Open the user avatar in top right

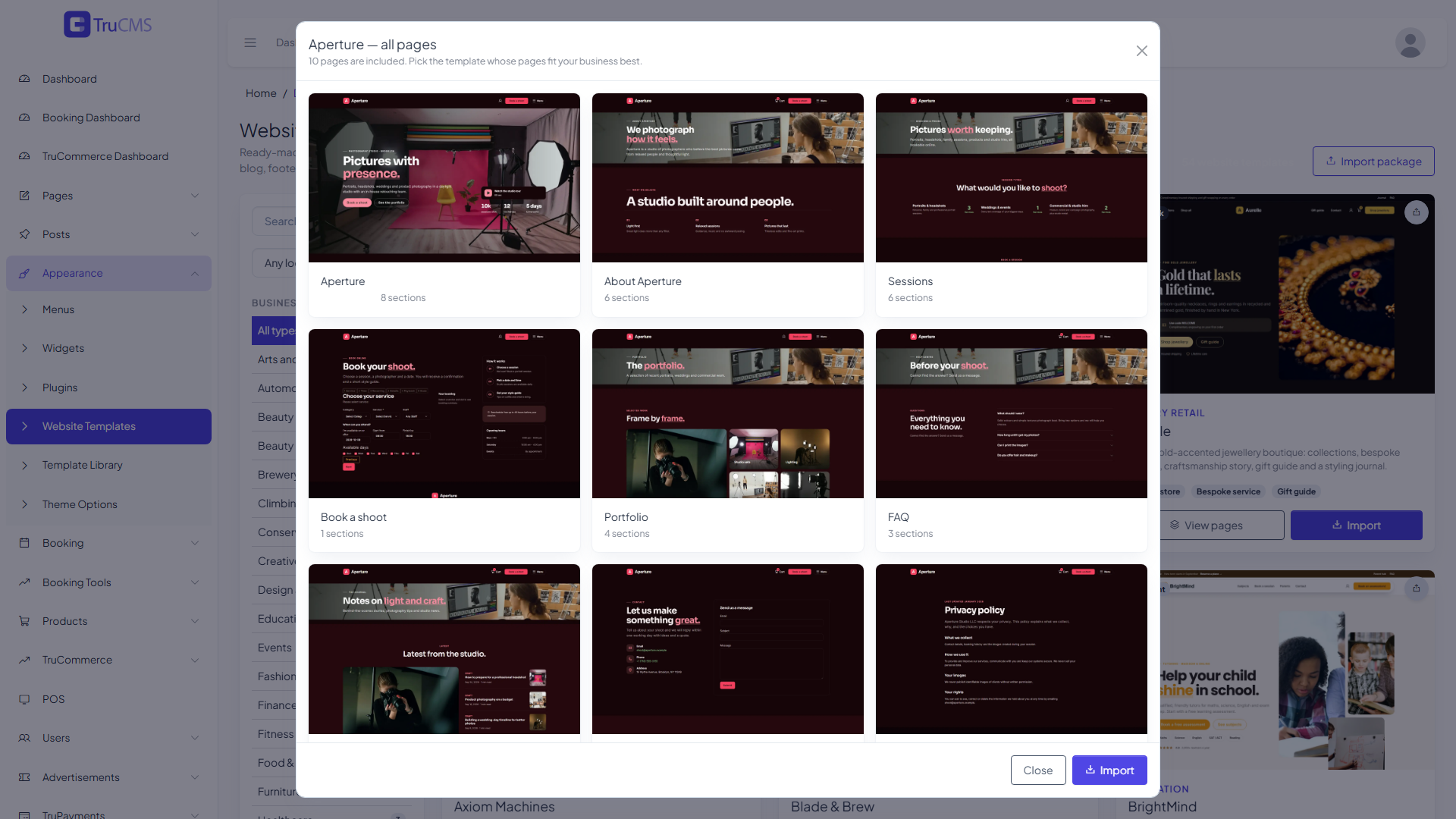click(1410, 42)
